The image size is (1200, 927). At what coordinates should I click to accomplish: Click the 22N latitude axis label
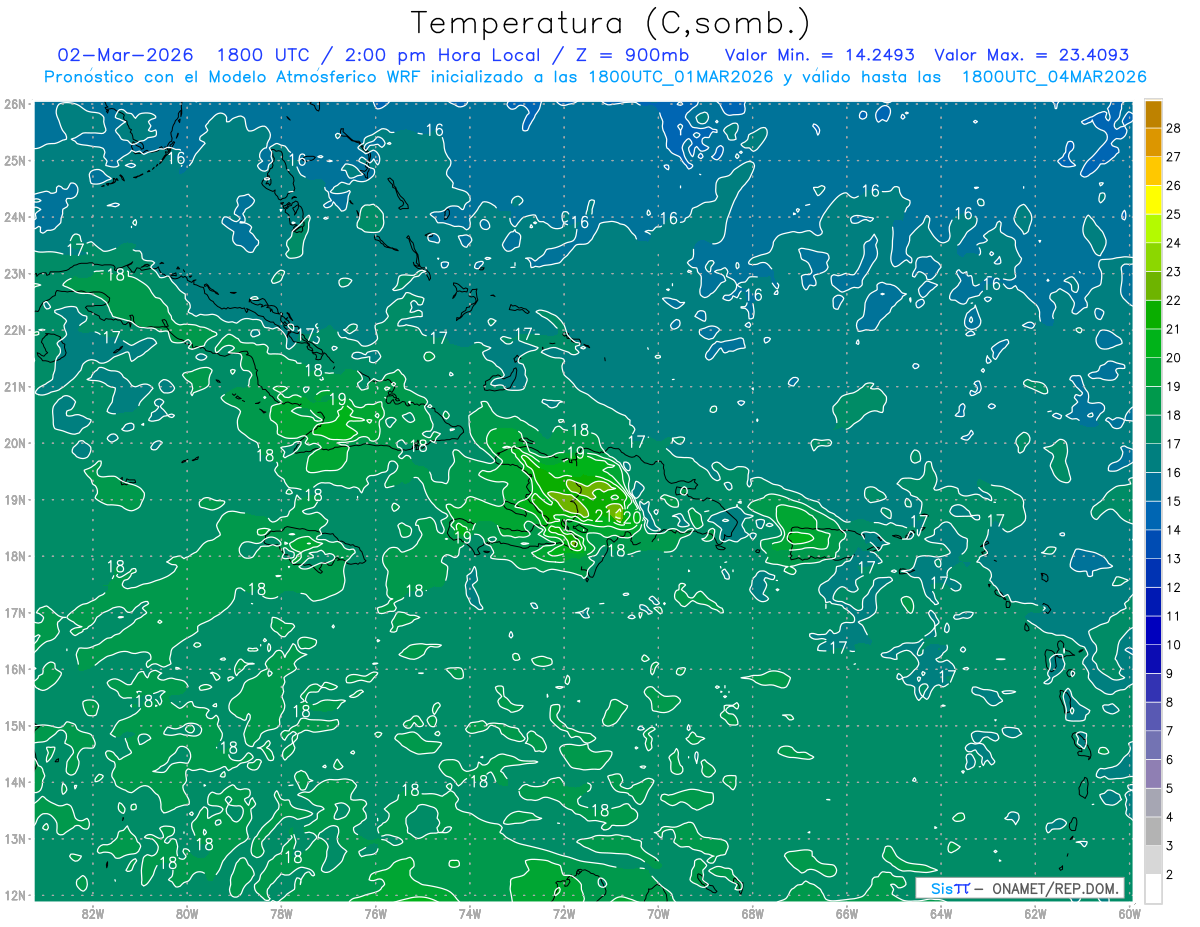click(14, 330)
